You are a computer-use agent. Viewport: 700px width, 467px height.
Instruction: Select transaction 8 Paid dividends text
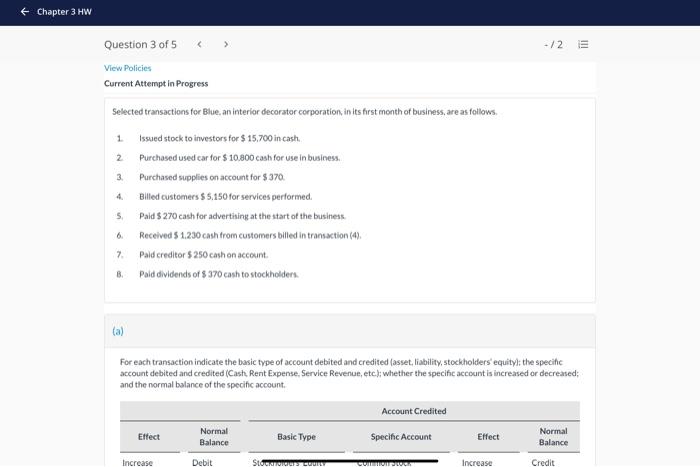[x=219, y=274]
